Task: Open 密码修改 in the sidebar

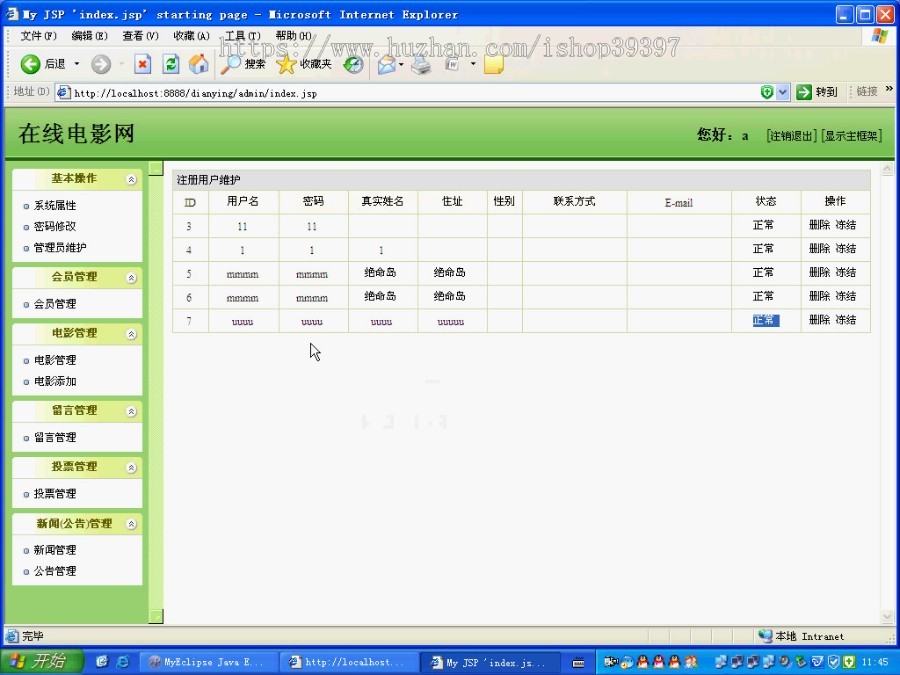Action: (x=55, y=226)
